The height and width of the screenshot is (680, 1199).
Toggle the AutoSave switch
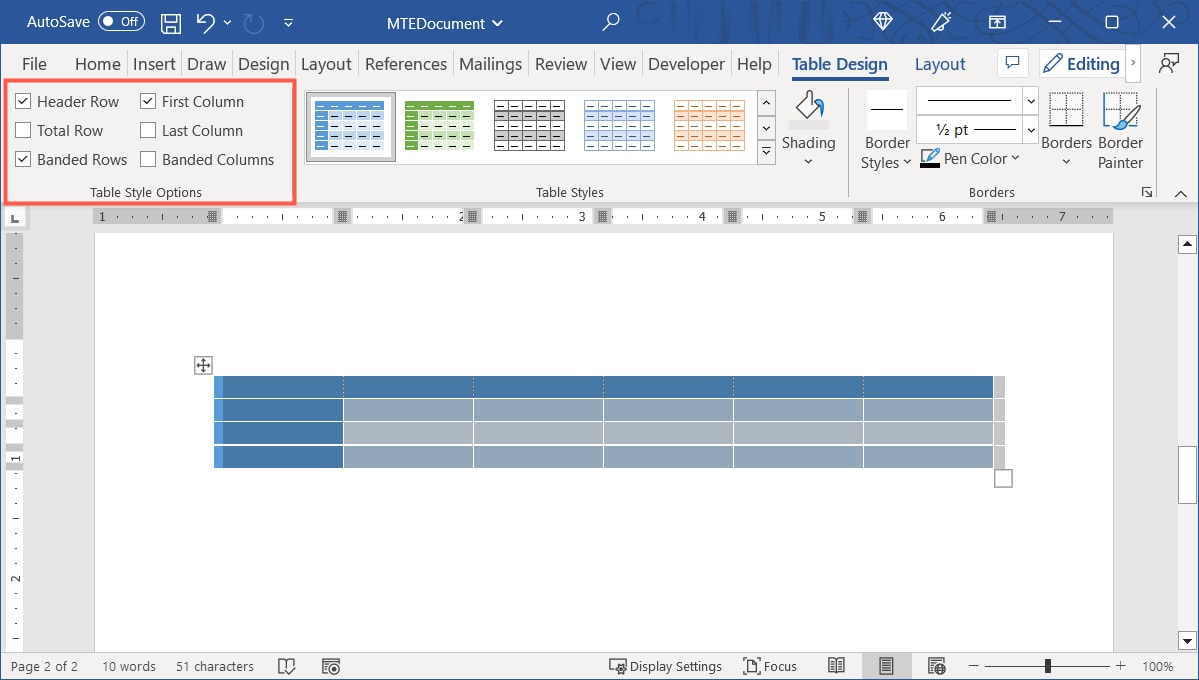click(x=122, y=22)
